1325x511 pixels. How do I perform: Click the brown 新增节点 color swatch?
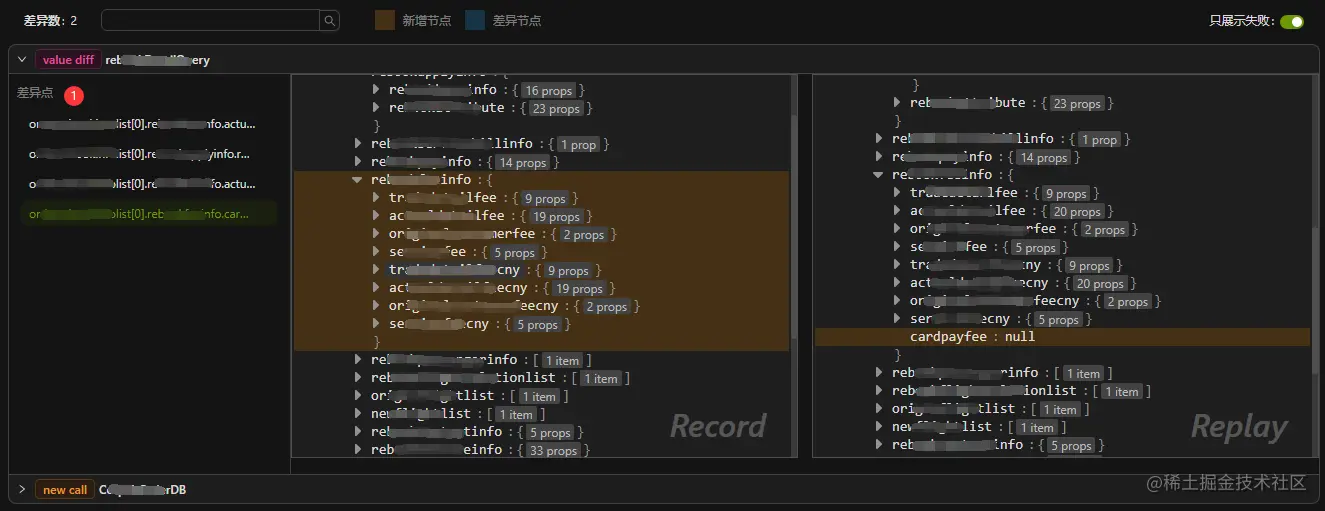pyautogui.click(x=385, y=20)
